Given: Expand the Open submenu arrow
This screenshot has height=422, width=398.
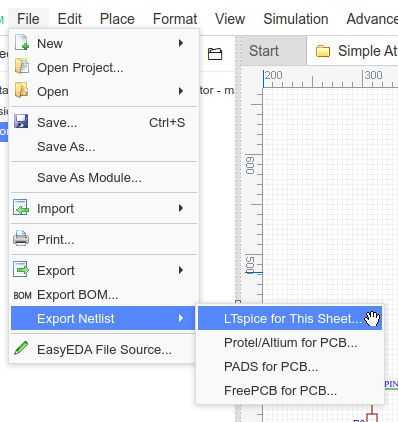Looking at the screenshot, I should tap(181, 91).
